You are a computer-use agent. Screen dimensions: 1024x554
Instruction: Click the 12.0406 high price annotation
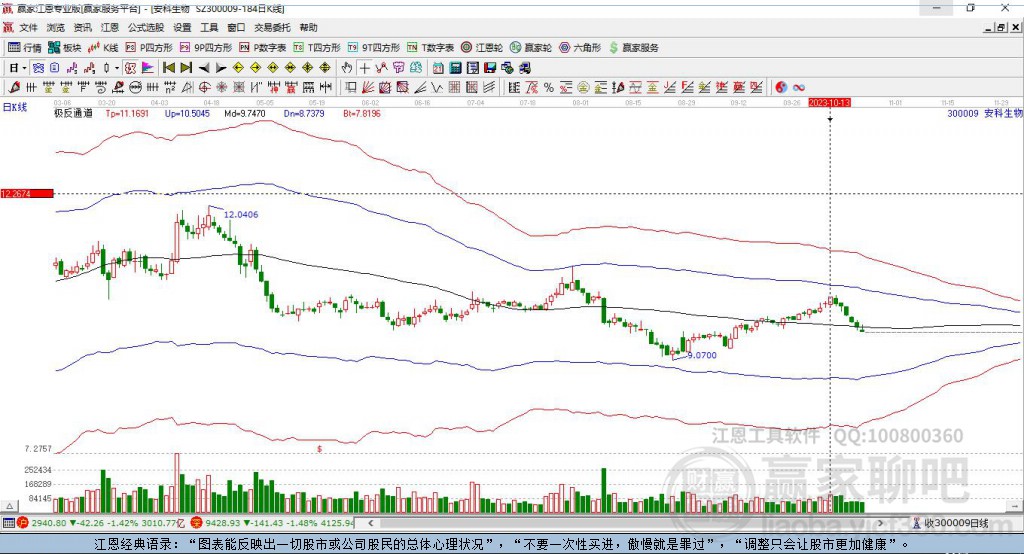pos(241,214)
